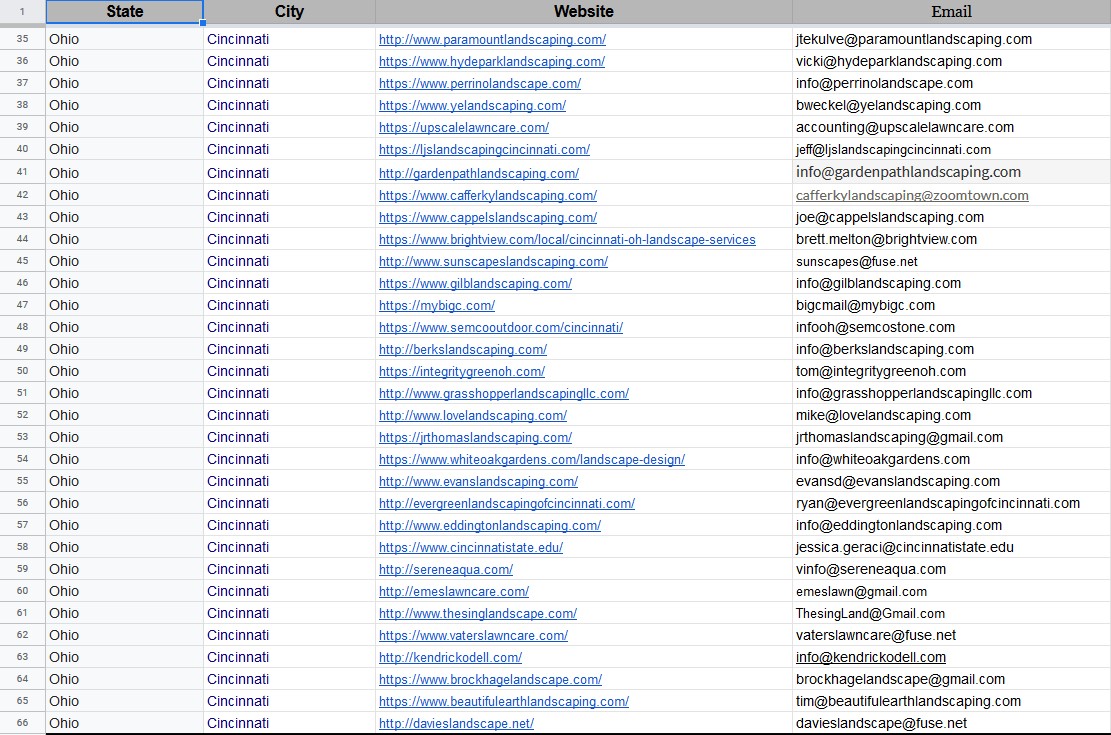Open the semcooutdoor.com/cincinnati link

(x=501, y=327)
